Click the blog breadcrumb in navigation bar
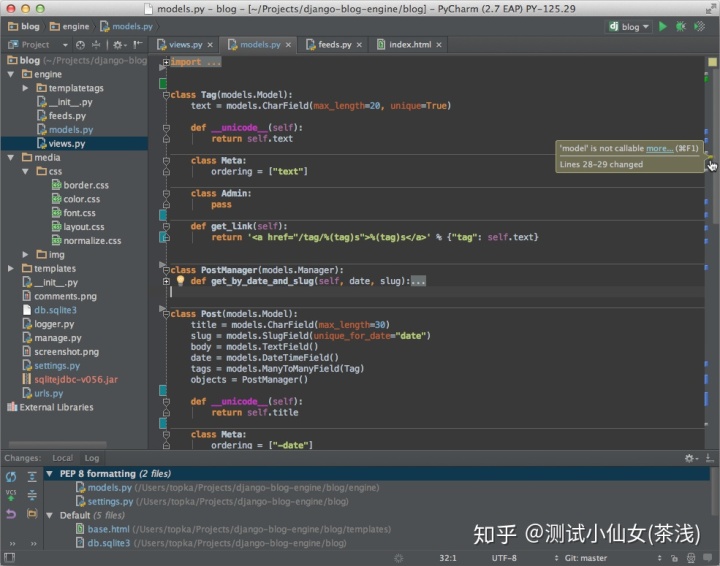This screenshot has height=566, width=720. pos(24,27)
